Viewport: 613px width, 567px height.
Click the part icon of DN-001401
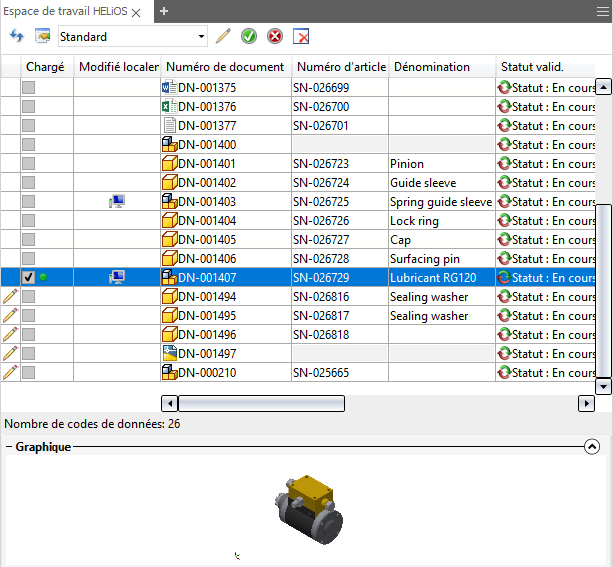click(x=169, y=163)
